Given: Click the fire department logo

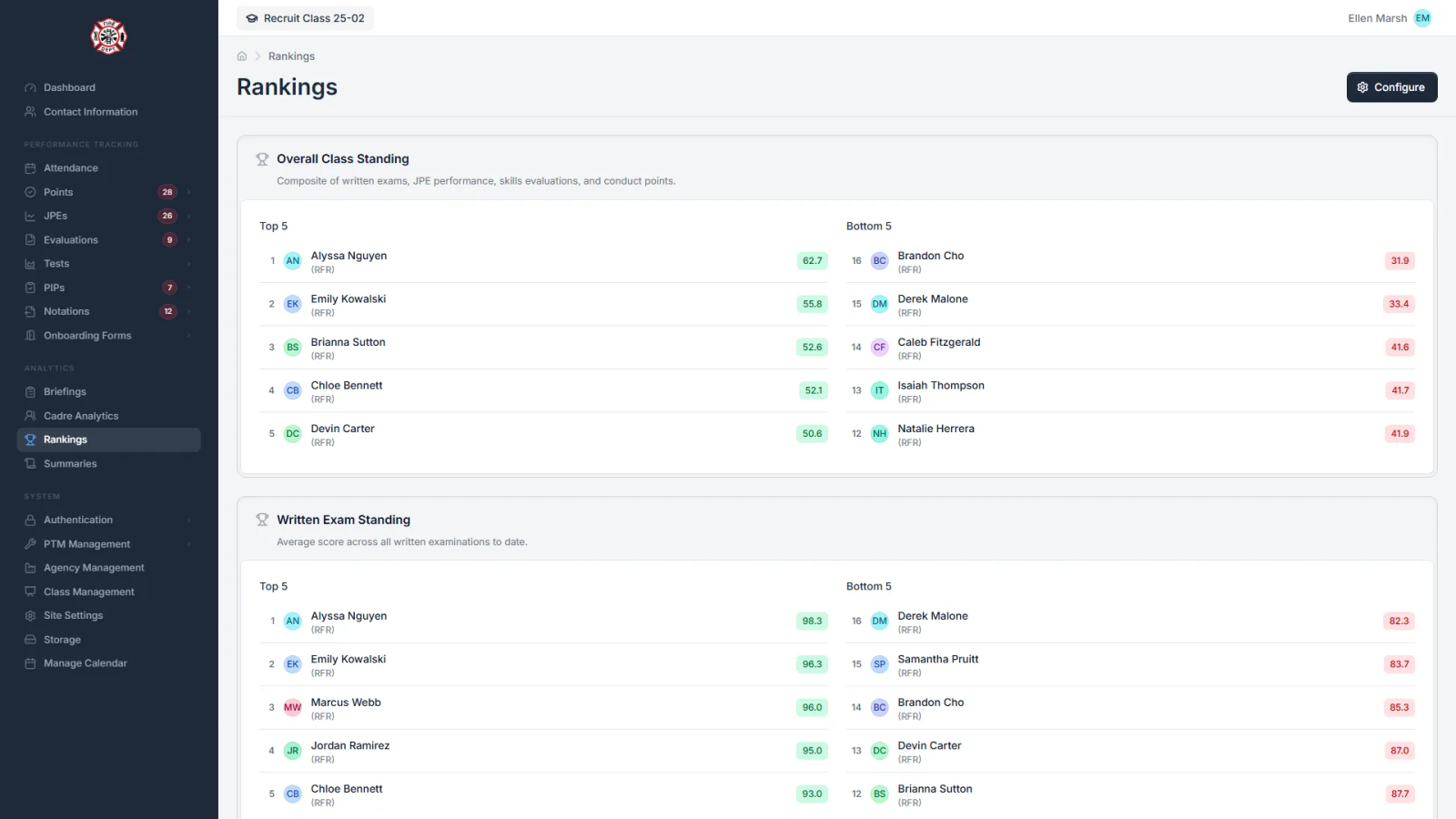Looking at the screenshot, I should tap(108, 36).
